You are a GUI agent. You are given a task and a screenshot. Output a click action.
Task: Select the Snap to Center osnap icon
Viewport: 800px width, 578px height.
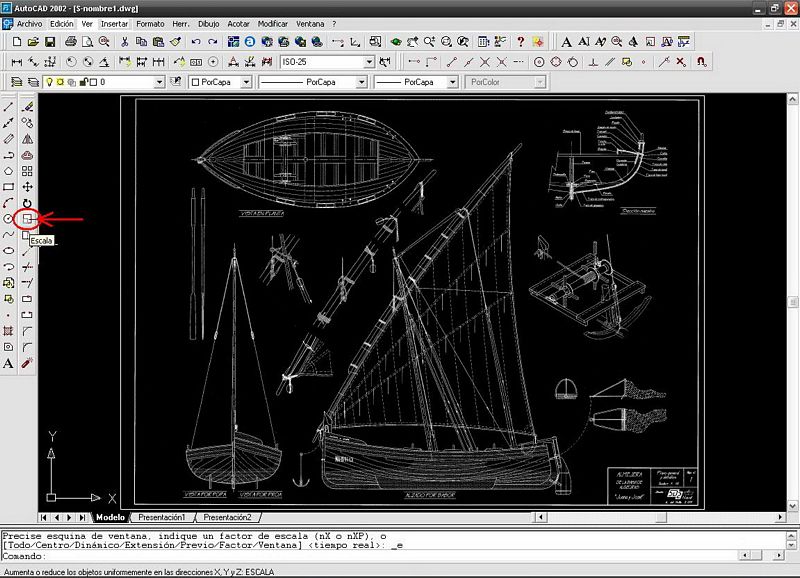pos(539,62)
